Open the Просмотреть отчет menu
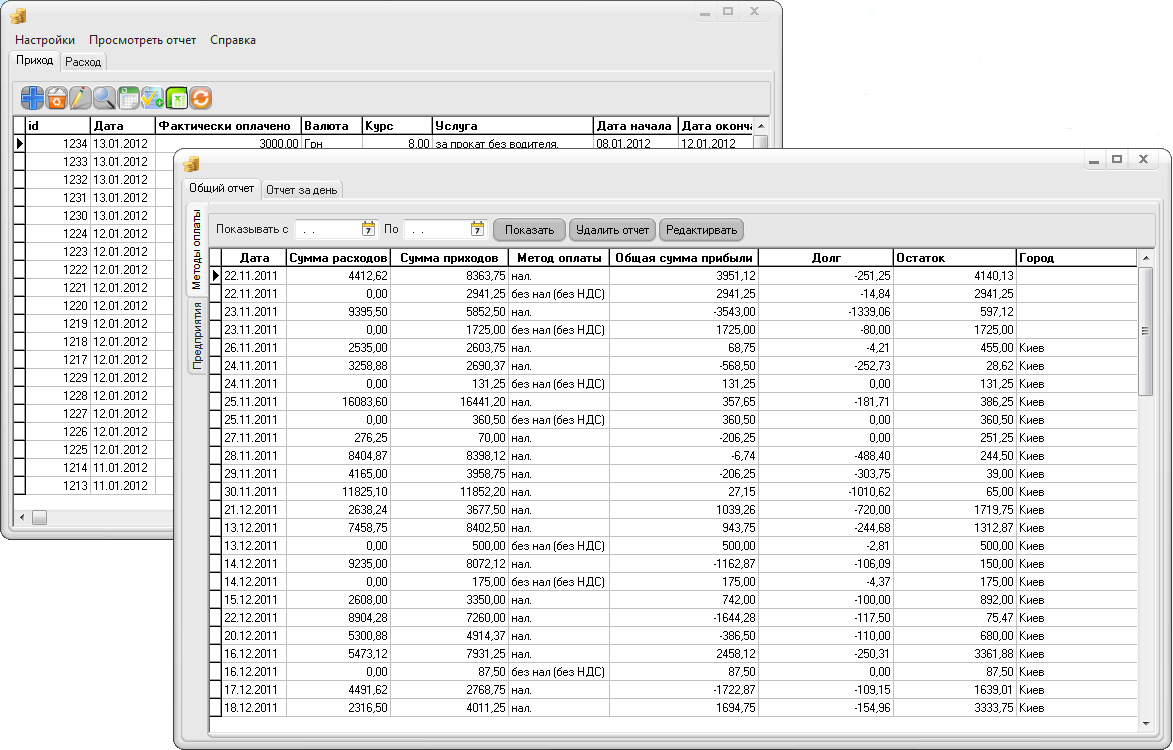This screenshot has width=1173, height=750. (143, 40)
